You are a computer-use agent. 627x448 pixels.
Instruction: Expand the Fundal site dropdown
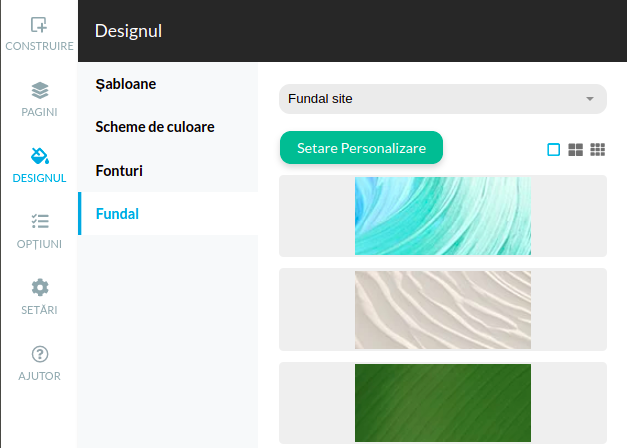click(442, 99)
